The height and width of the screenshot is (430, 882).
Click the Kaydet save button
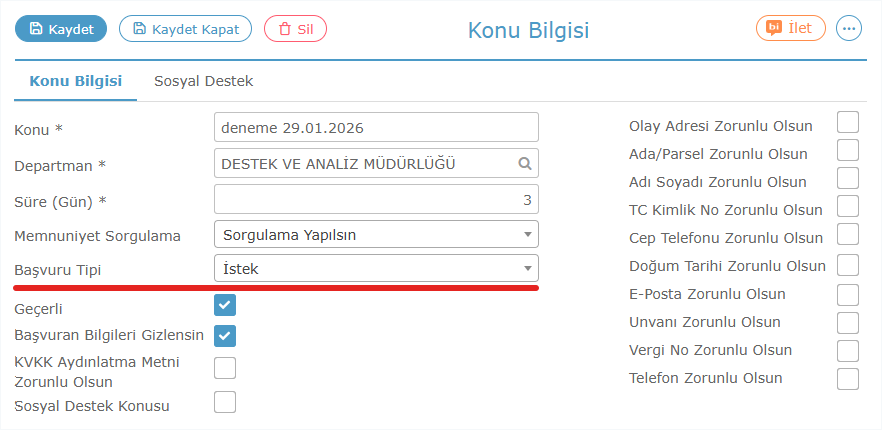pos(61,29)
